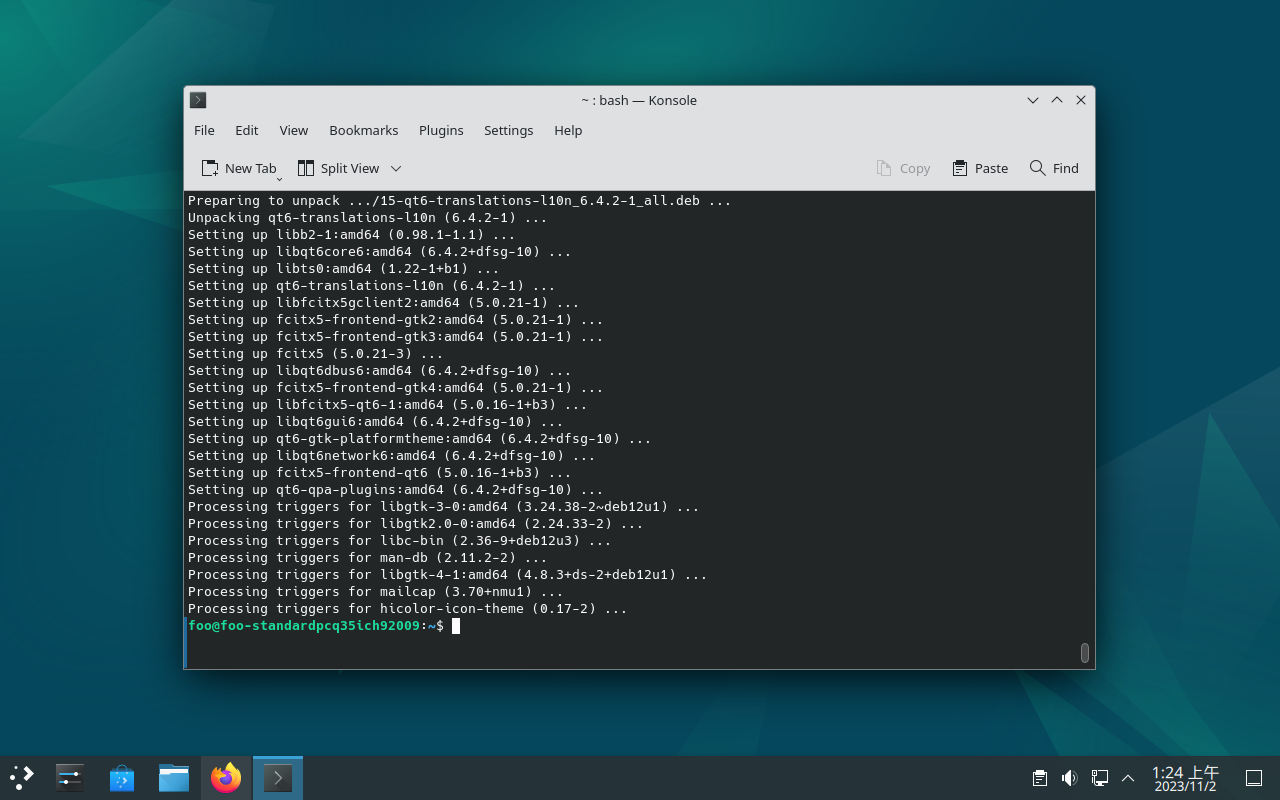Image resolution: width=1280 pixels, height=800 pixels.
Task: Click the network connection tray icon
Action: (1099, 778)
